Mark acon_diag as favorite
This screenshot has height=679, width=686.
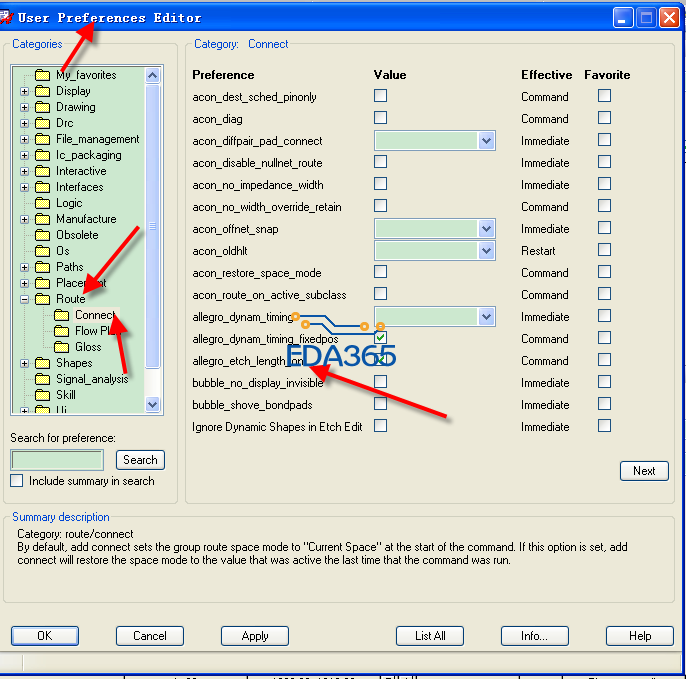[x=605, y=118]
